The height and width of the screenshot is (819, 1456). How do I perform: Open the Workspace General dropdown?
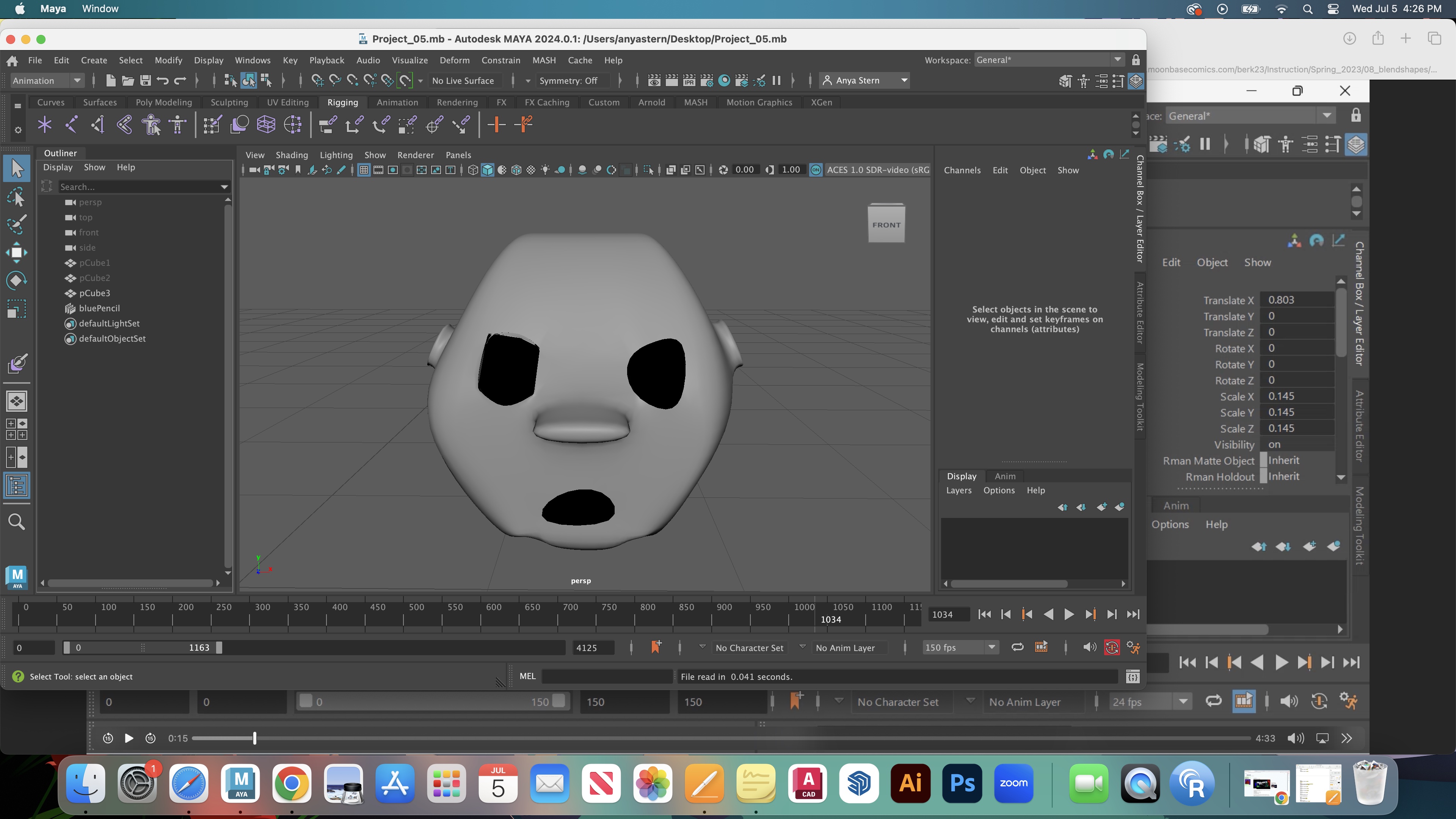coord(1049,60)
